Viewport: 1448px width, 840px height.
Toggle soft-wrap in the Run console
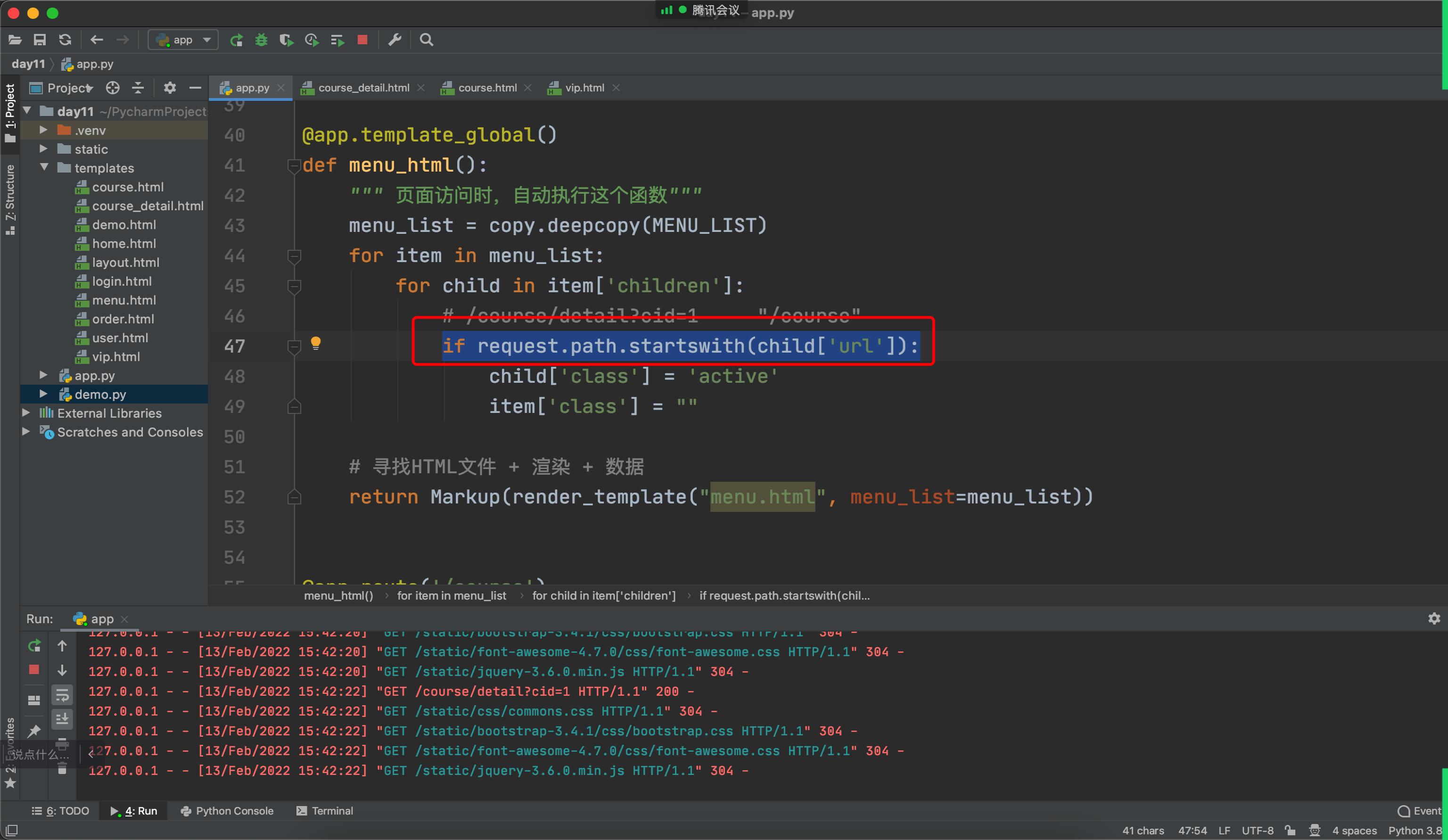point(62,695)
